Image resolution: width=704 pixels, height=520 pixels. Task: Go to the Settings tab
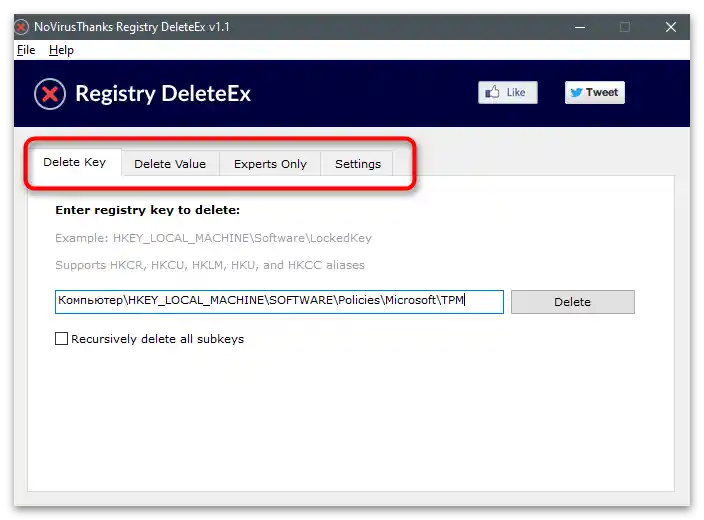[x=358, y=164]
